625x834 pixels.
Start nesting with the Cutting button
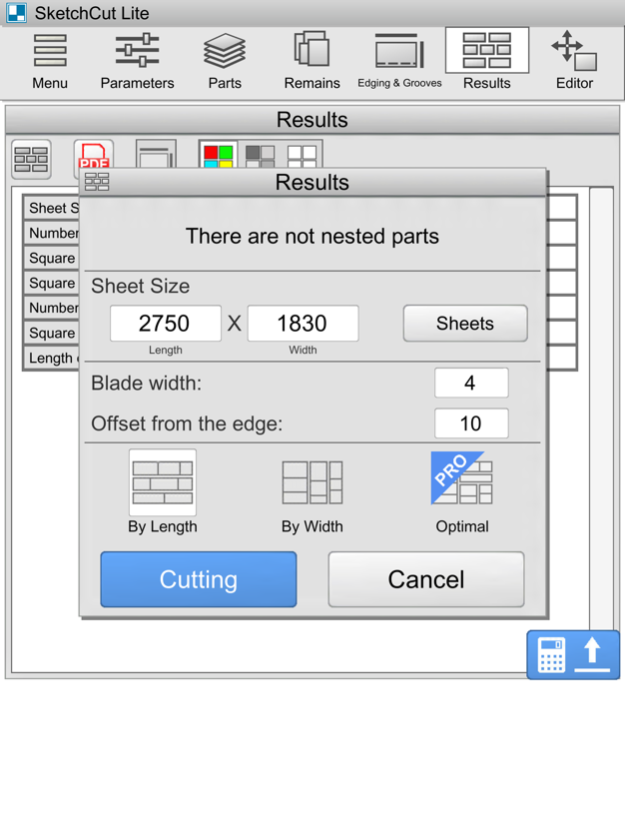[199, 579]
